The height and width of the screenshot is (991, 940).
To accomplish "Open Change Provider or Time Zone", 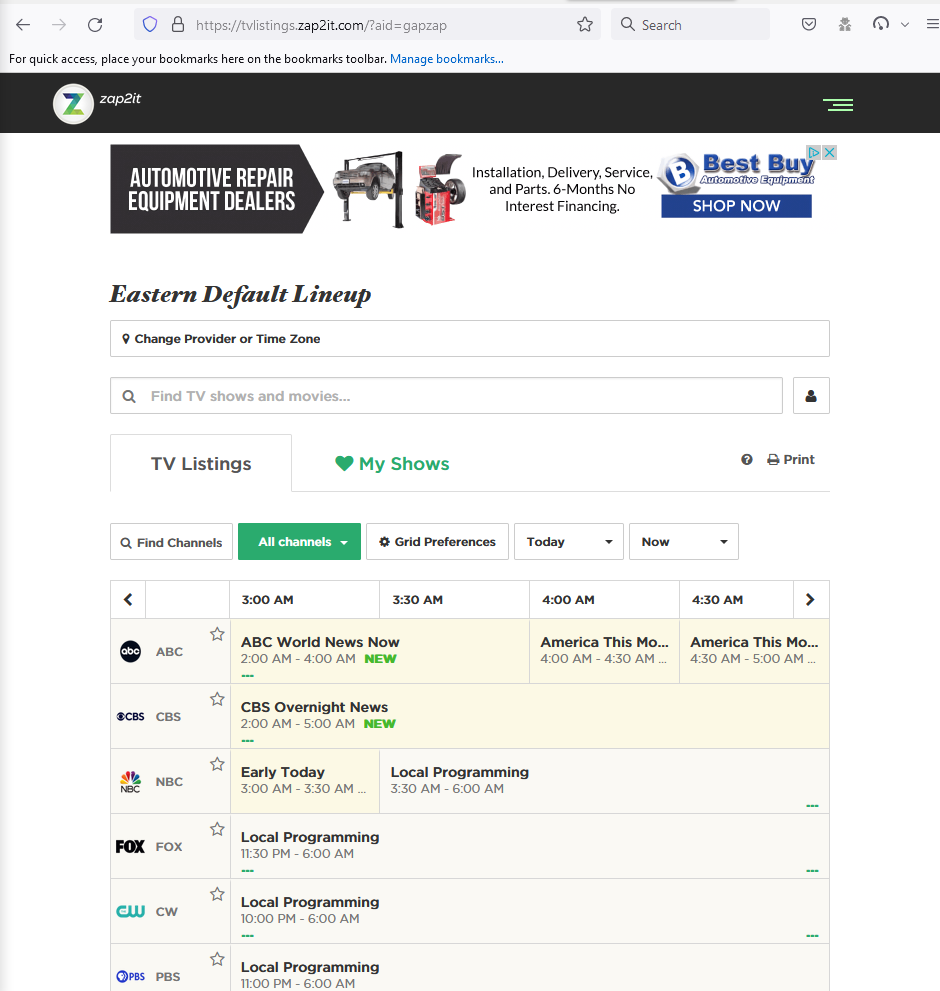I will click(x=470, y=339).
